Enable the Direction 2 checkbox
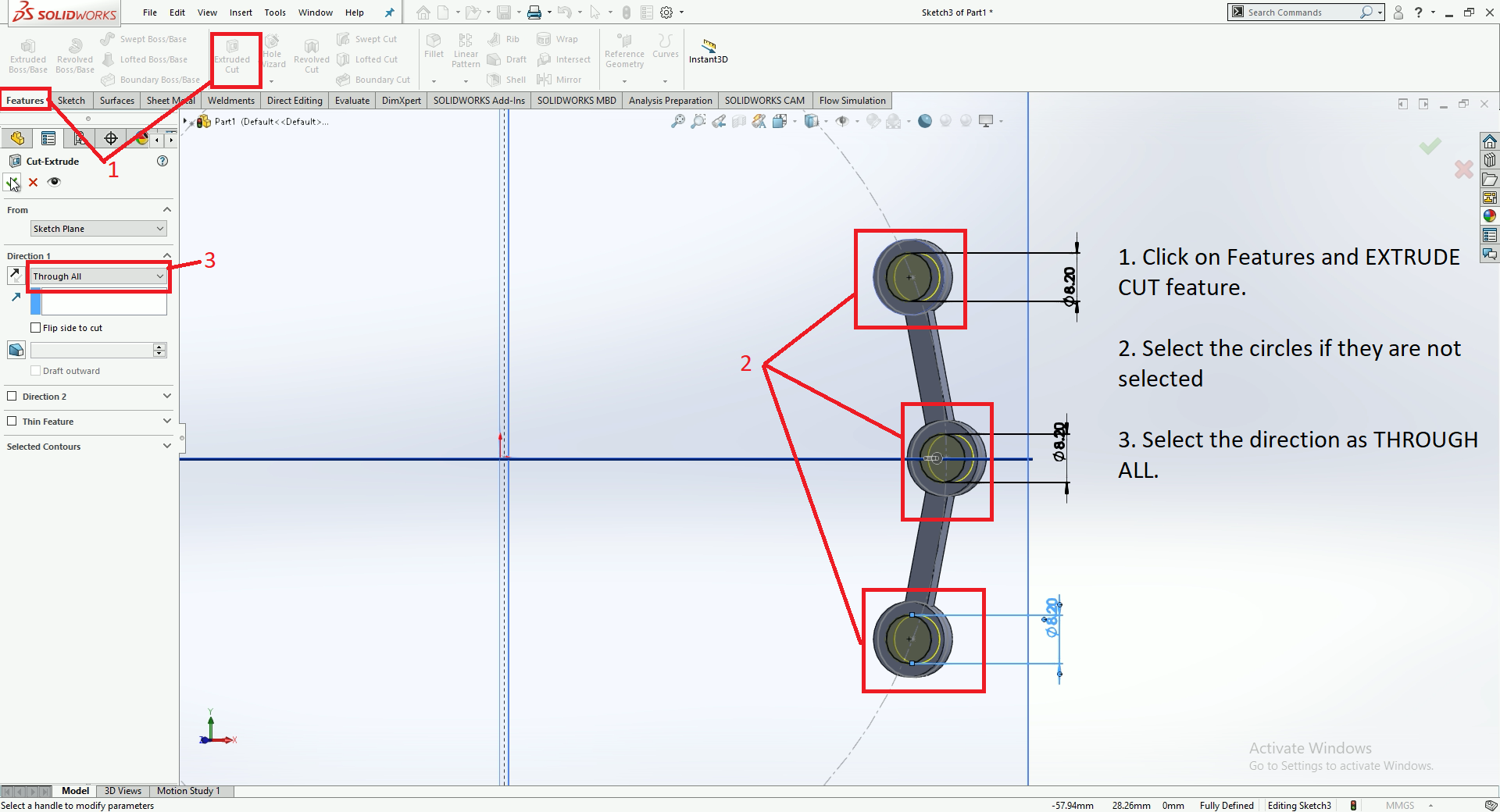The image size is (1500, 812). tap(12, 397)
